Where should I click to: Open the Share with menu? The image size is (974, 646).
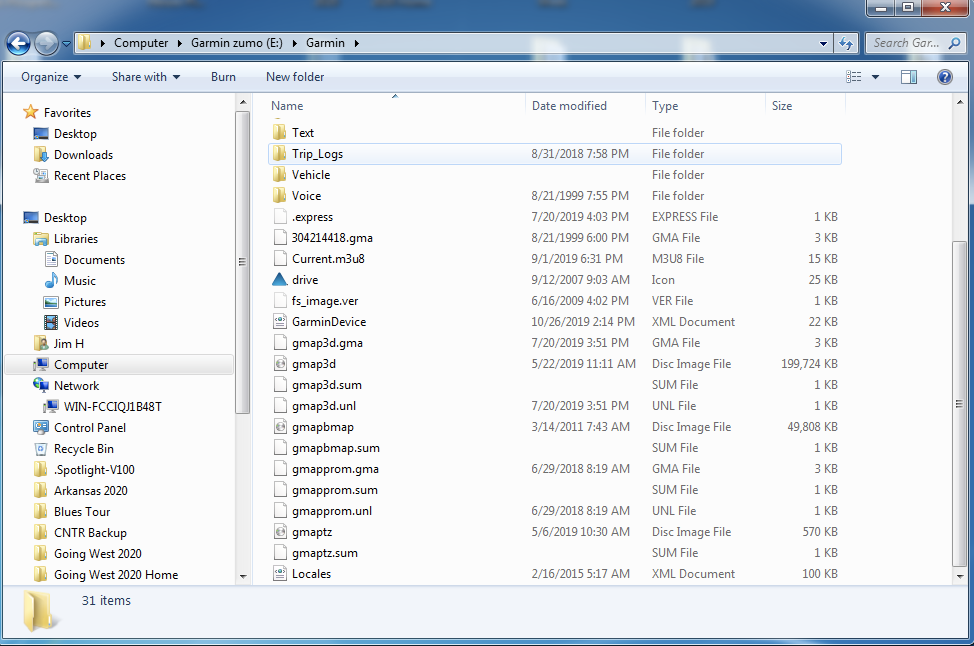[x=146, y=77]
